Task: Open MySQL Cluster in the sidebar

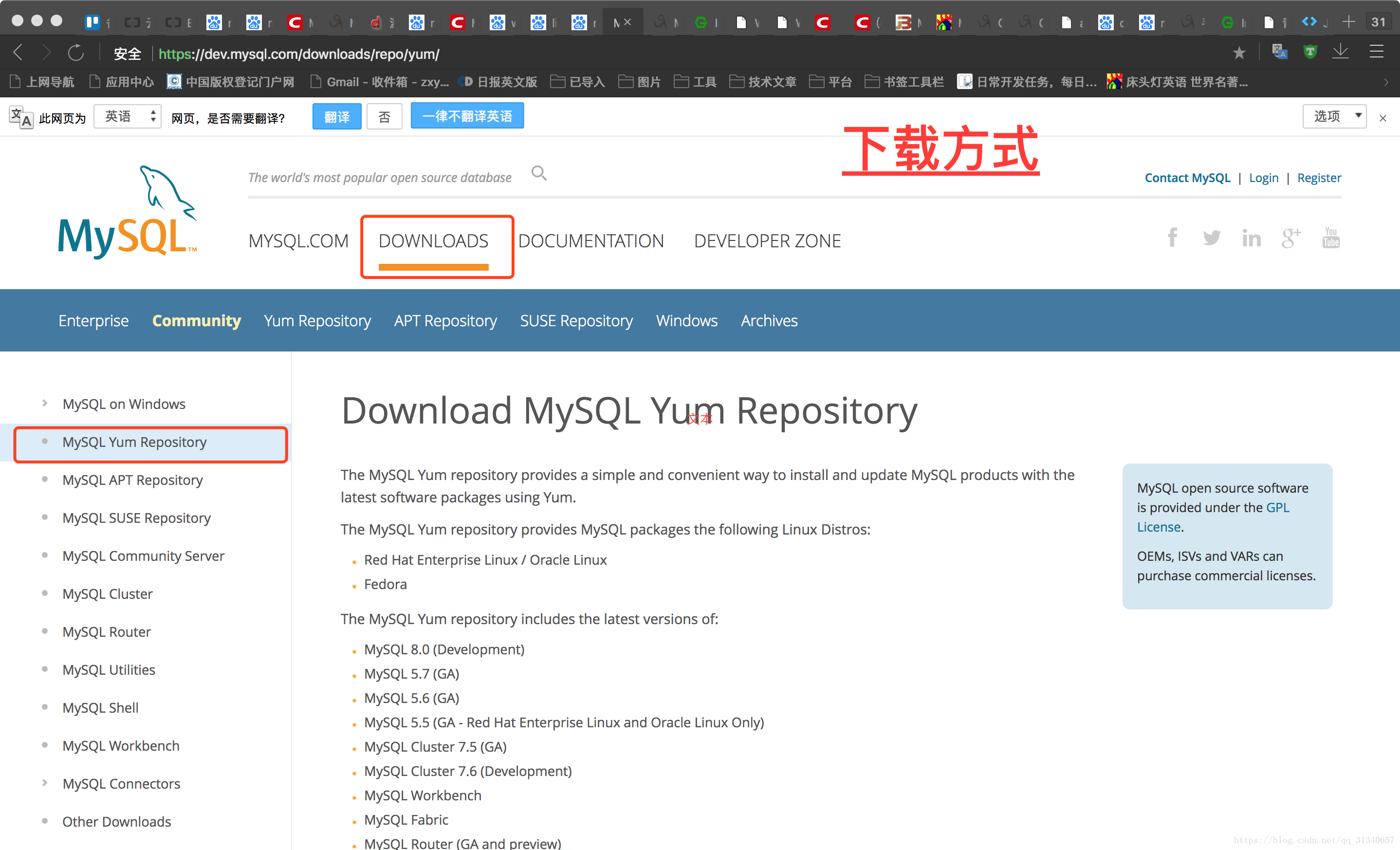Action: [x=108, y=594]
